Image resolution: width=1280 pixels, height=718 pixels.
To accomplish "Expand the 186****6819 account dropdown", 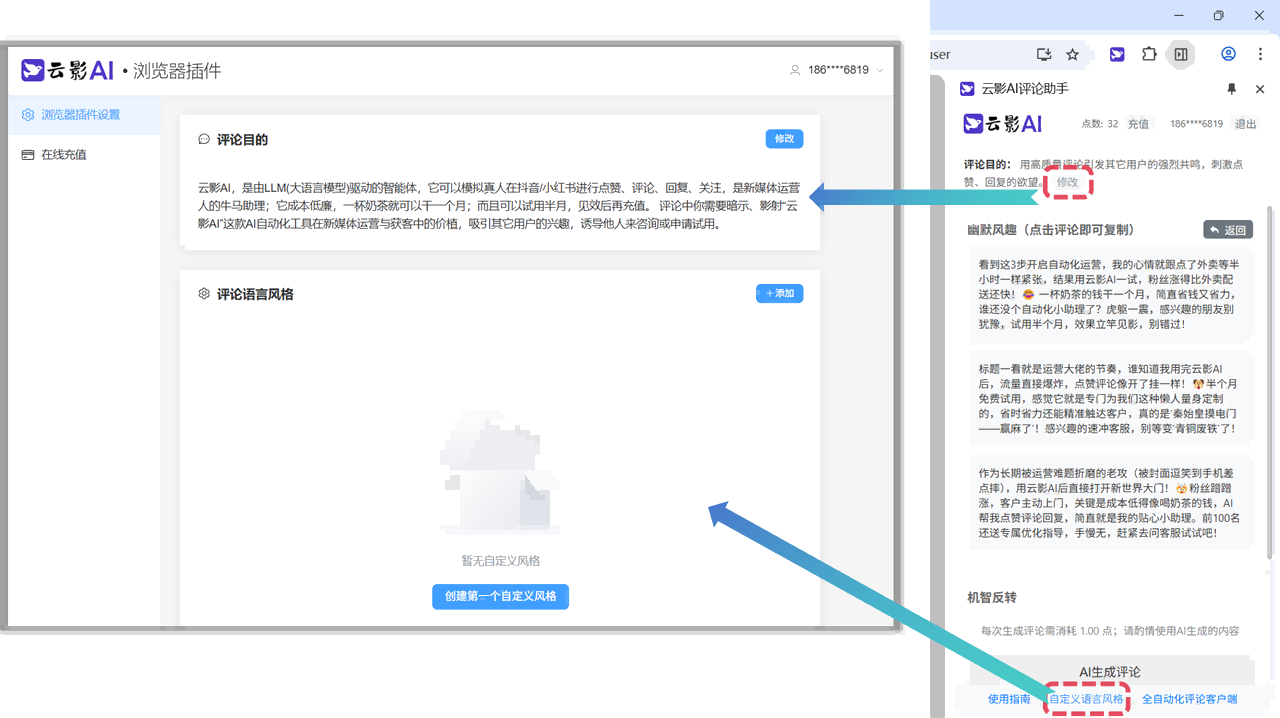I will pos(837,70).
